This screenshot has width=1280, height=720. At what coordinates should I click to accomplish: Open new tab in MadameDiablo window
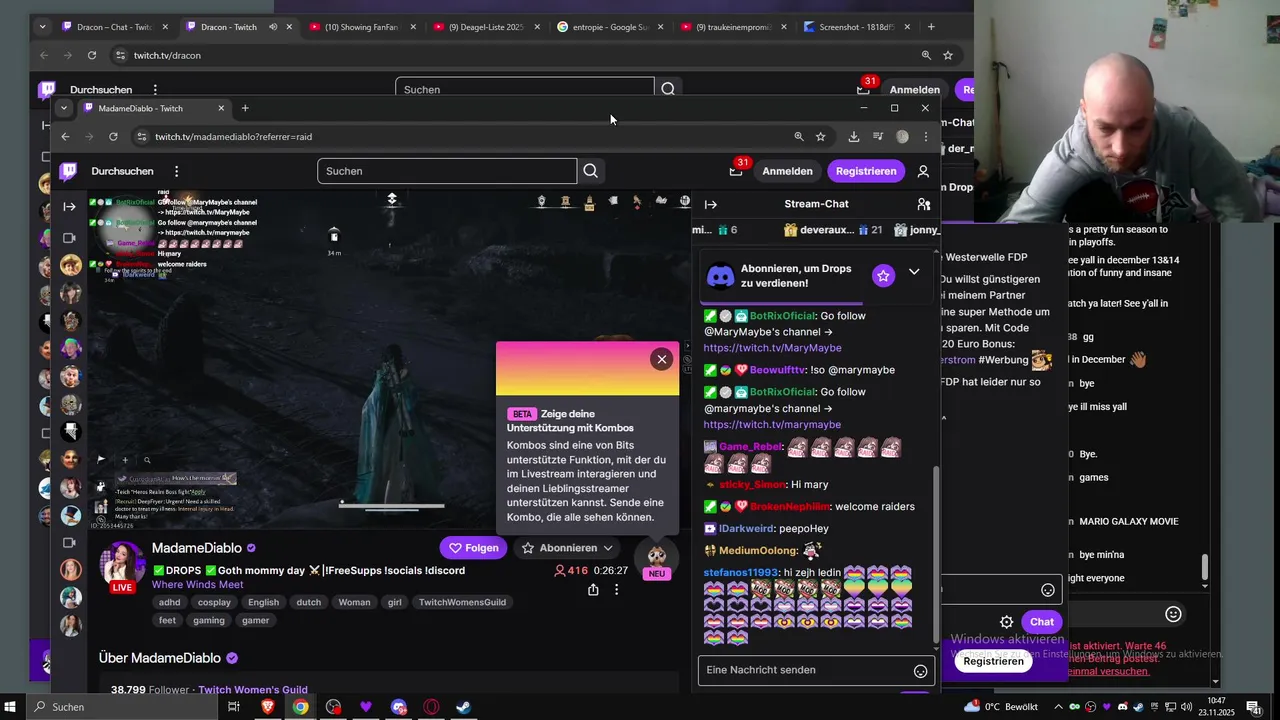[x=245, y=108]
